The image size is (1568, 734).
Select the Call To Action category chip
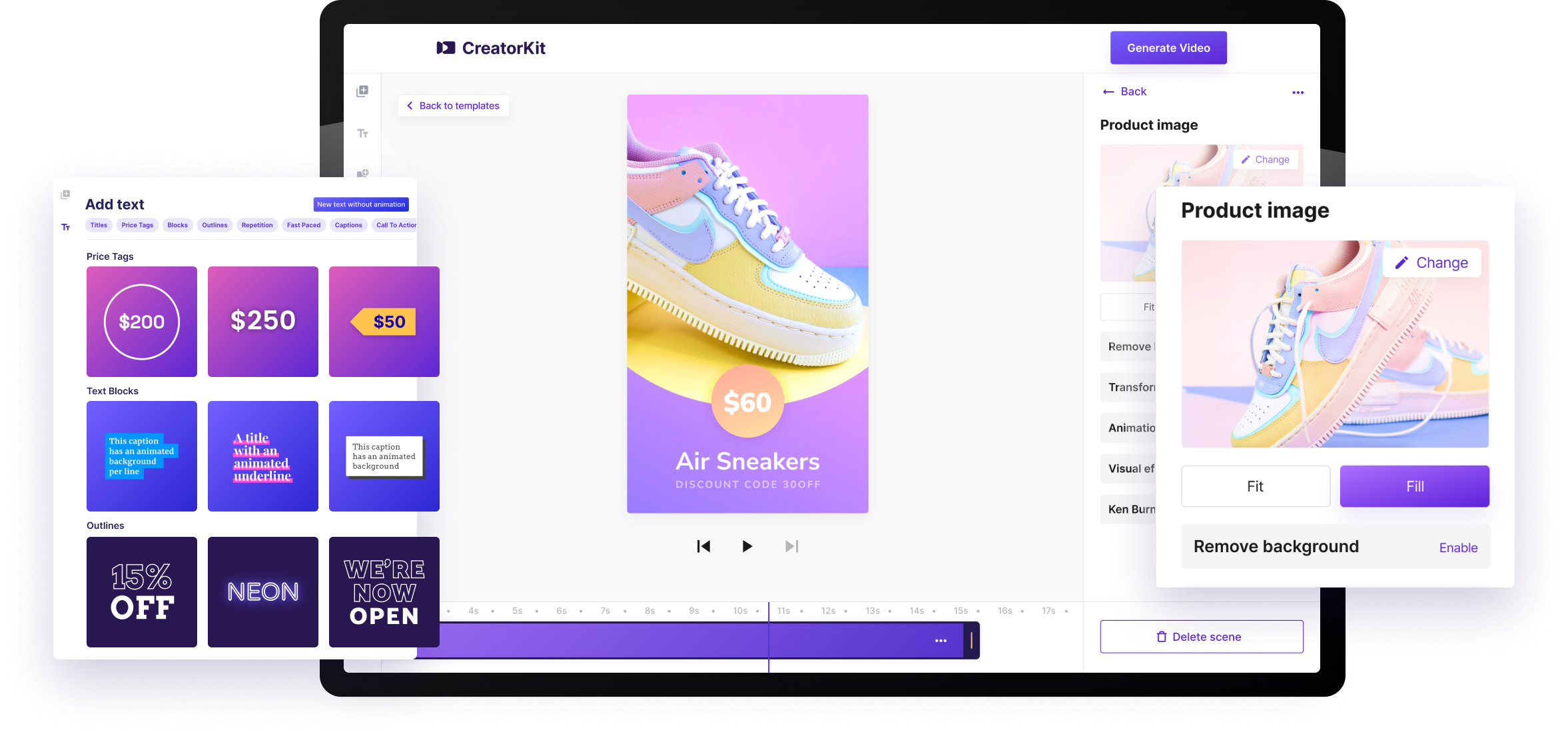click(x=394, y=225)
